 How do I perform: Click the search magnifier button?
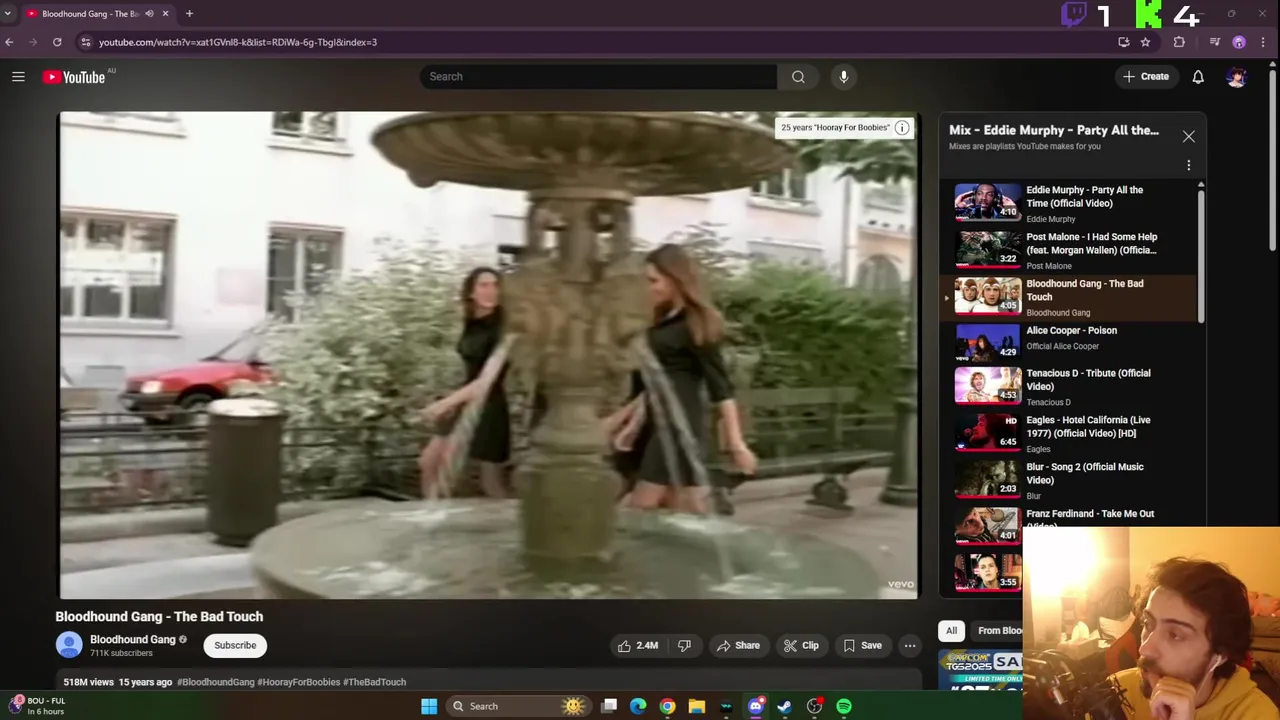(798, 77)
